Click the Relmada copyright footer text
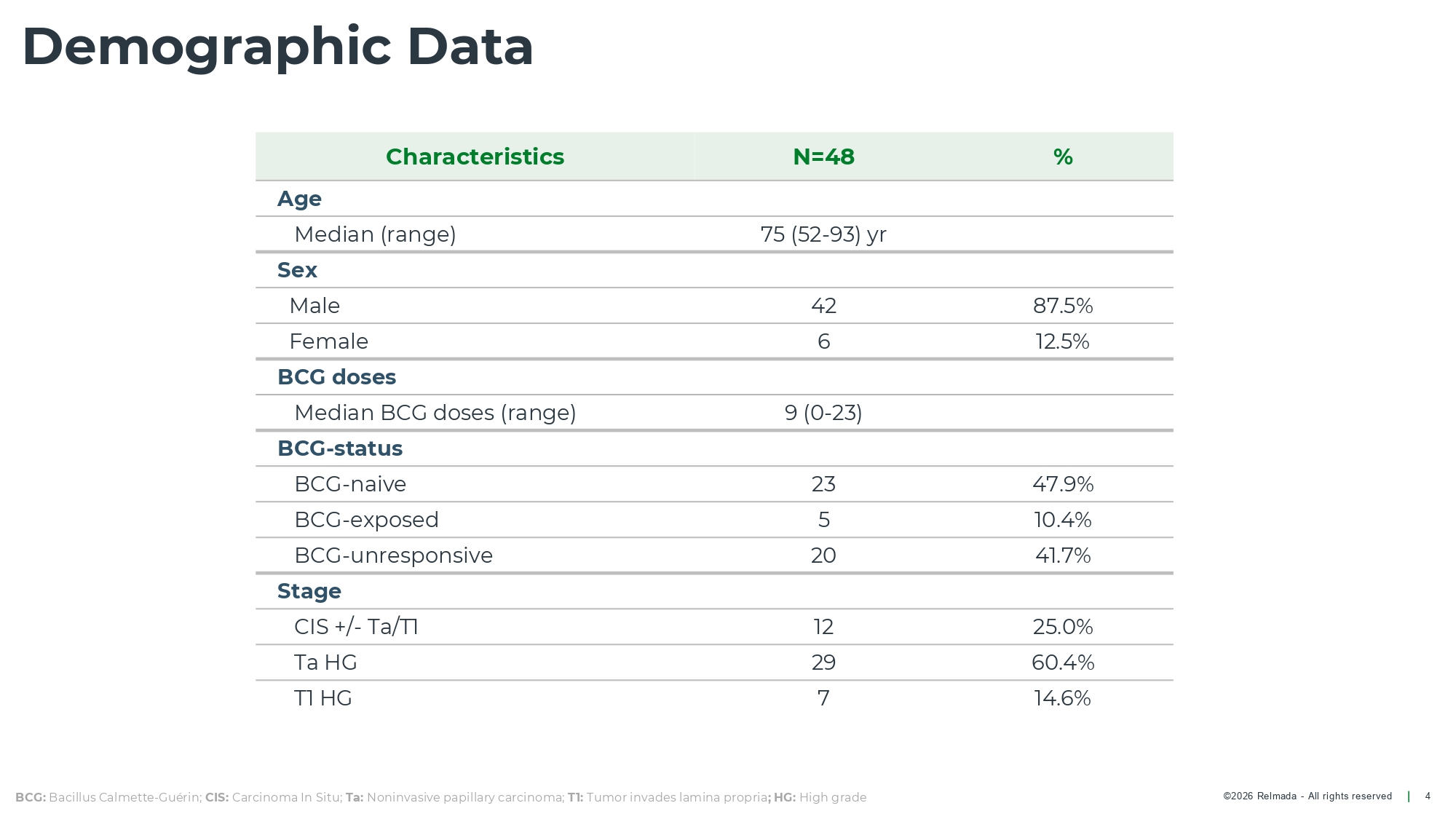This screenshot has width=1456, height=819. tap(1307, 796)
